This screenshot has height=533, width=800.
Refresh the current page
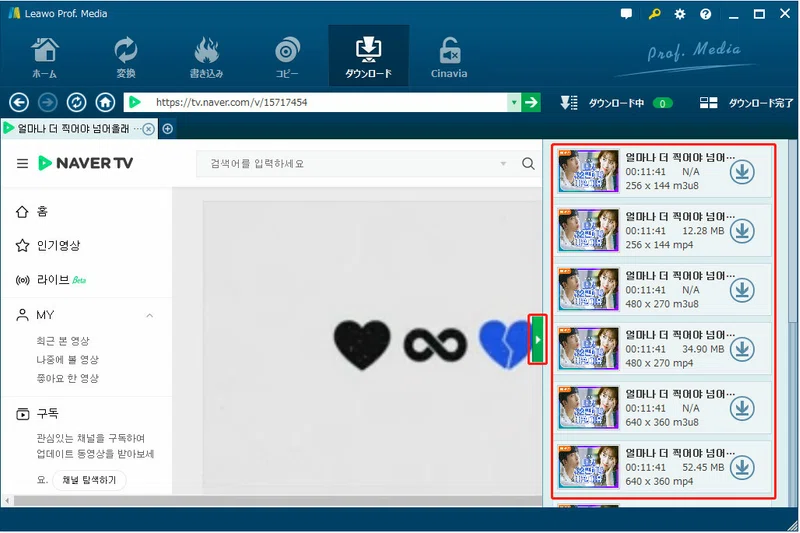click(x=77, y=103)
